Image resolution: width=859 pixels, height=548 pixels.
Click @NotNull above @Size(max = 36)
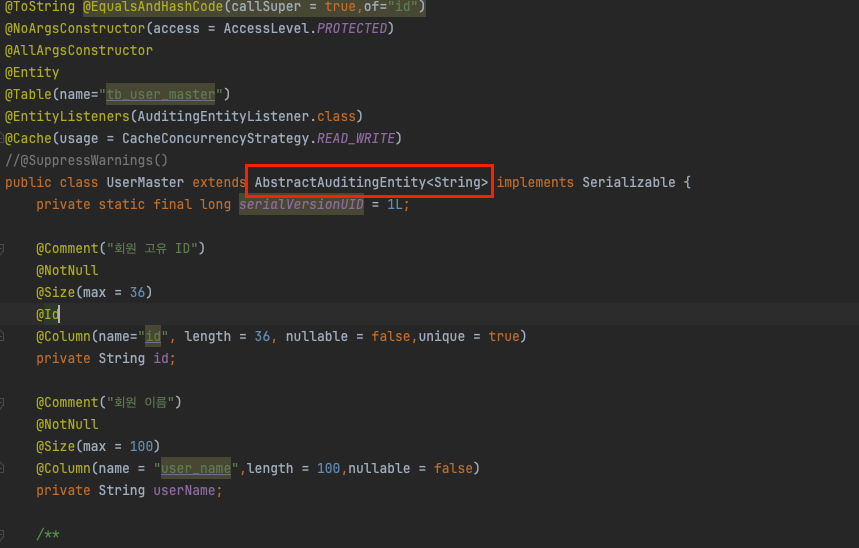[67, 270]
